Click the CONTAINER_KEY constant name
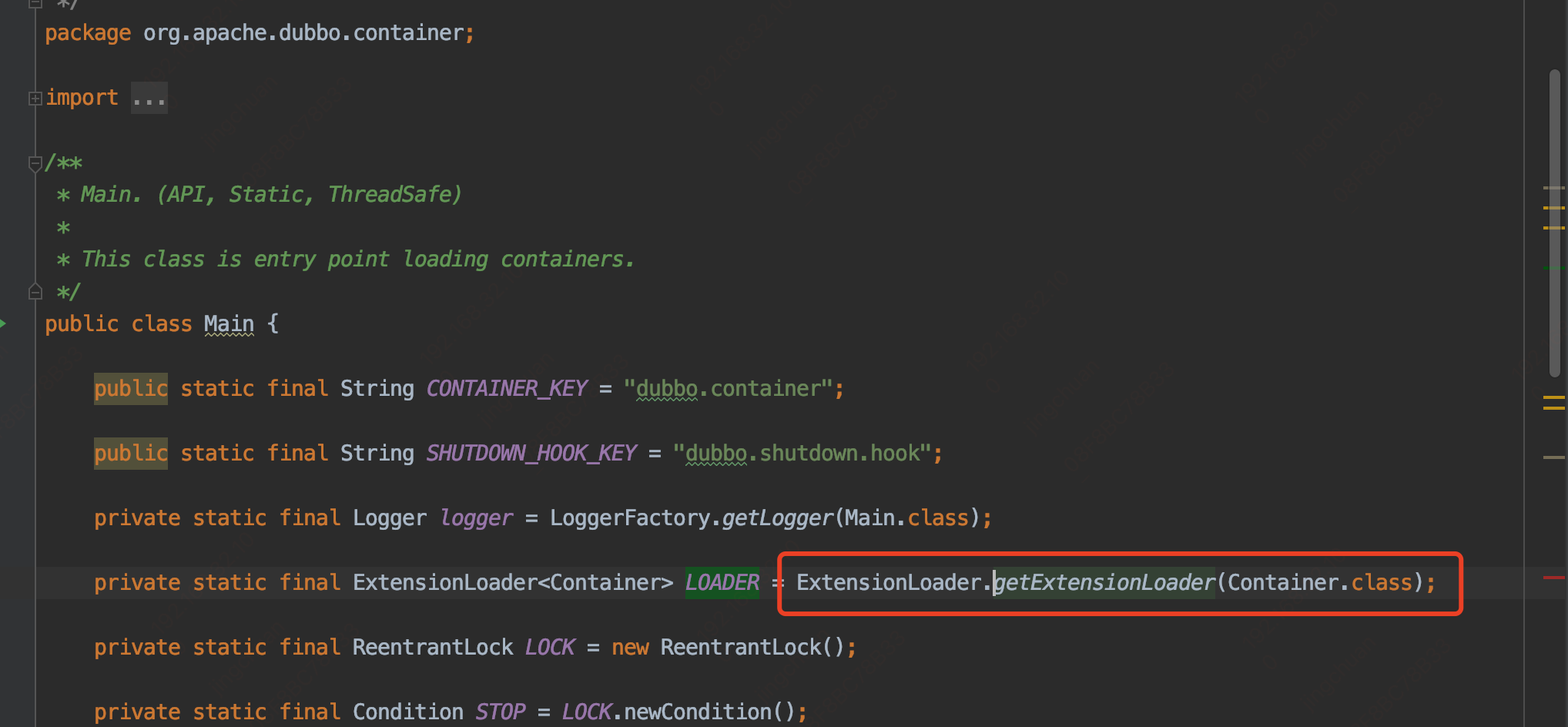This screenshot has height=727, width=1568. (507, 388)
